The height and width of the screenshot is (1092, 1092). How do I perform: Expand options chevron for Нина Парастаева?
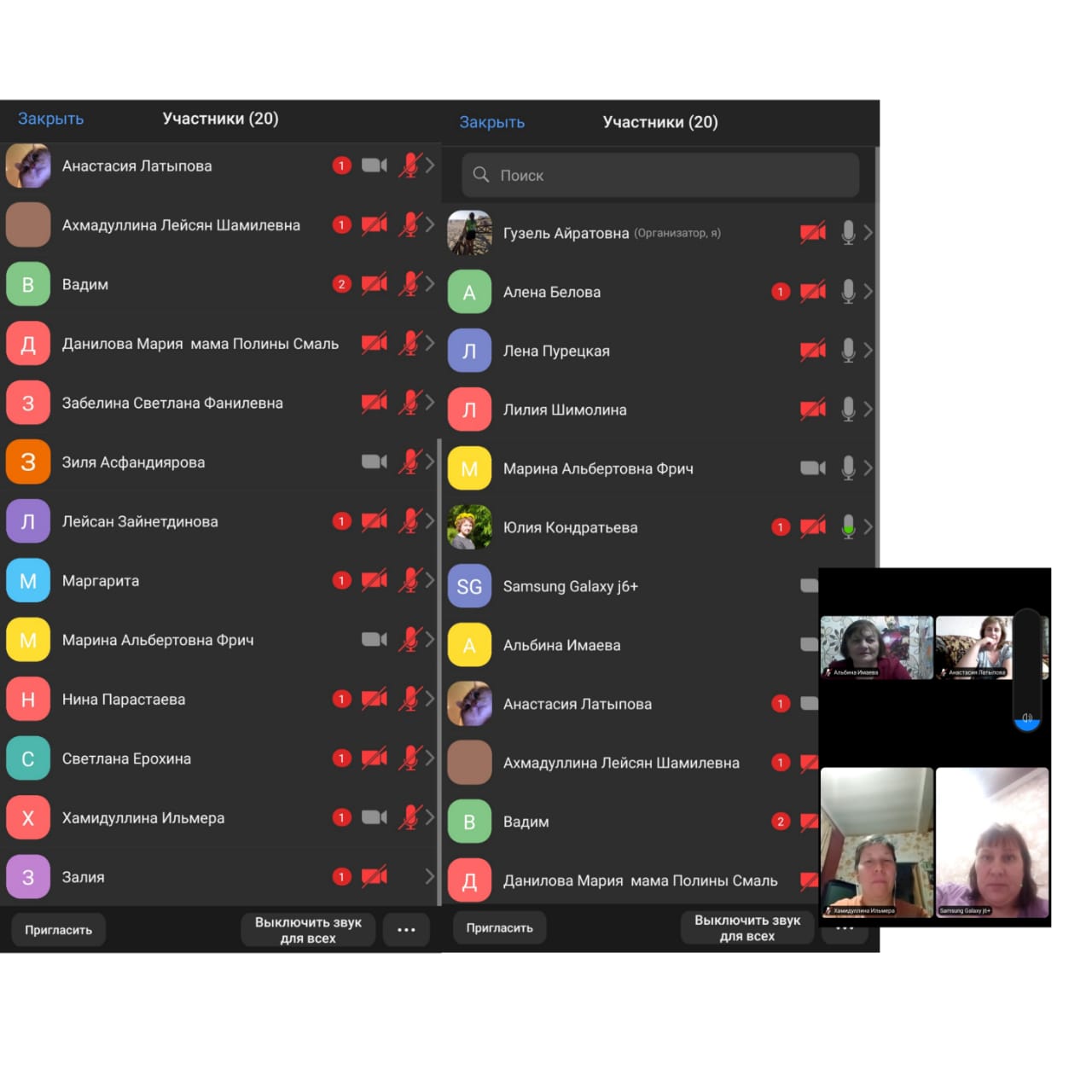pos(430,699)
